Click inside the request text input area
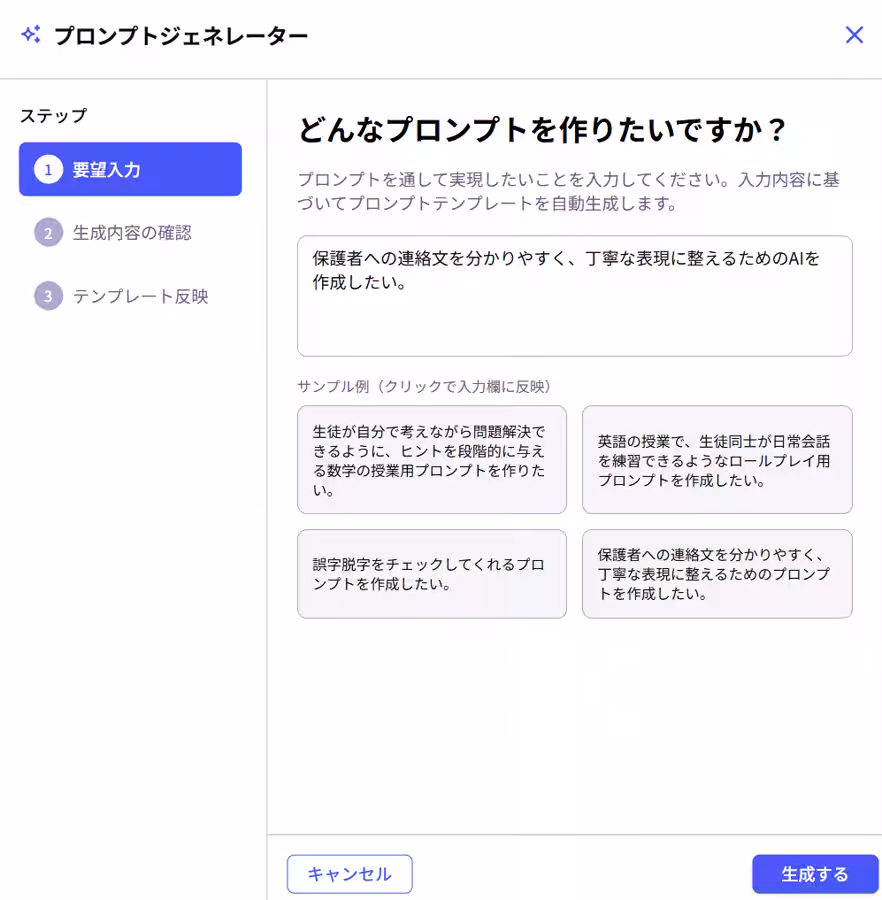 tap(574, 295)
